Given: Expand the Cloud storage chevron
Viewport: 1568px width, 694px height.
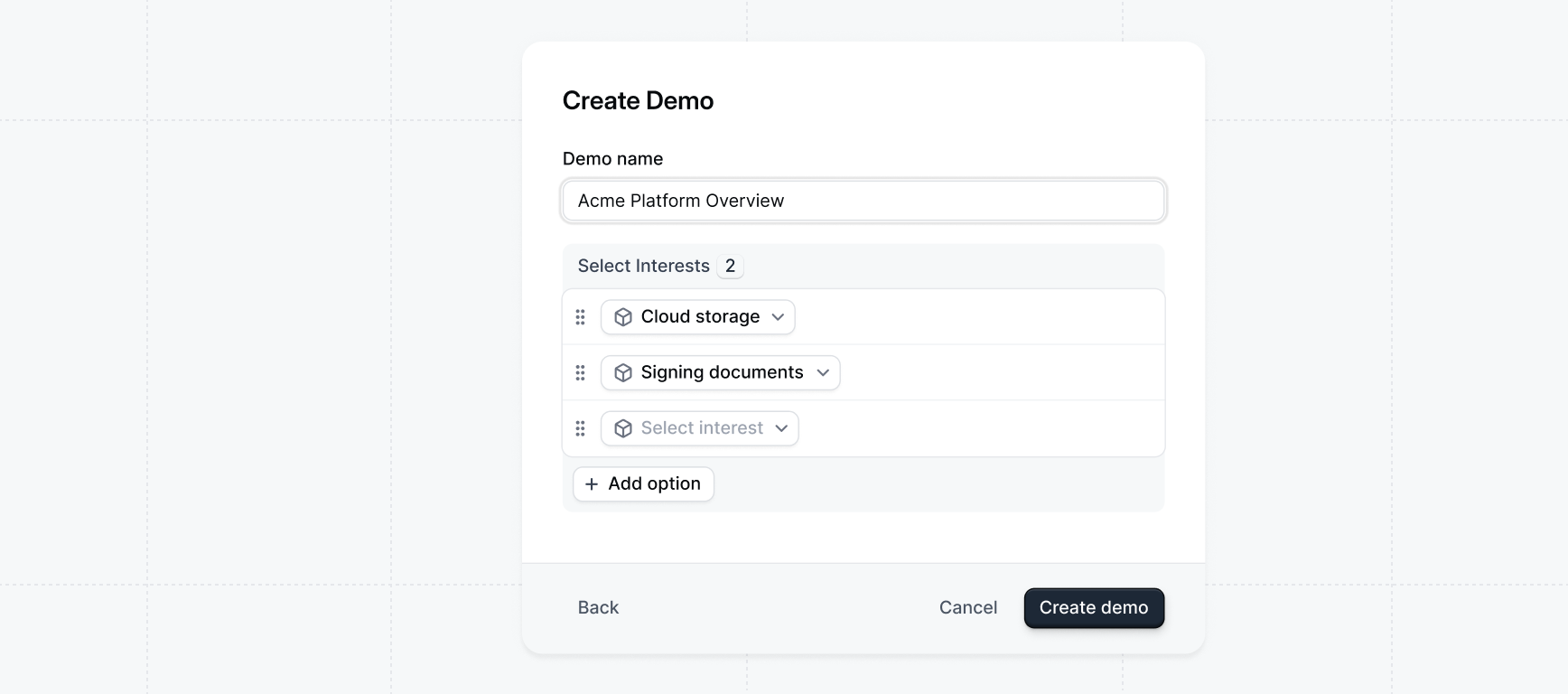Looking at the screenshot, I should 778,317.
